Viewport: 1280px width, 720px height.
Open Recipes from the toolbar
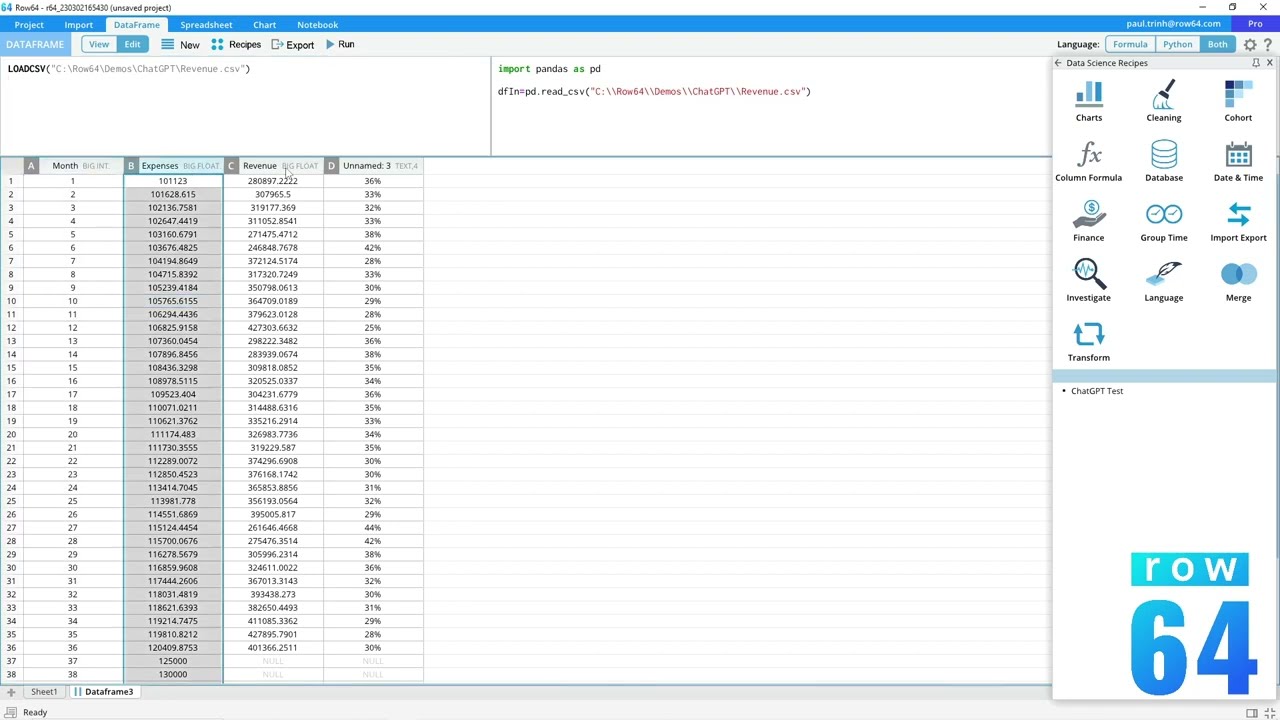click(x=236, y=44)
